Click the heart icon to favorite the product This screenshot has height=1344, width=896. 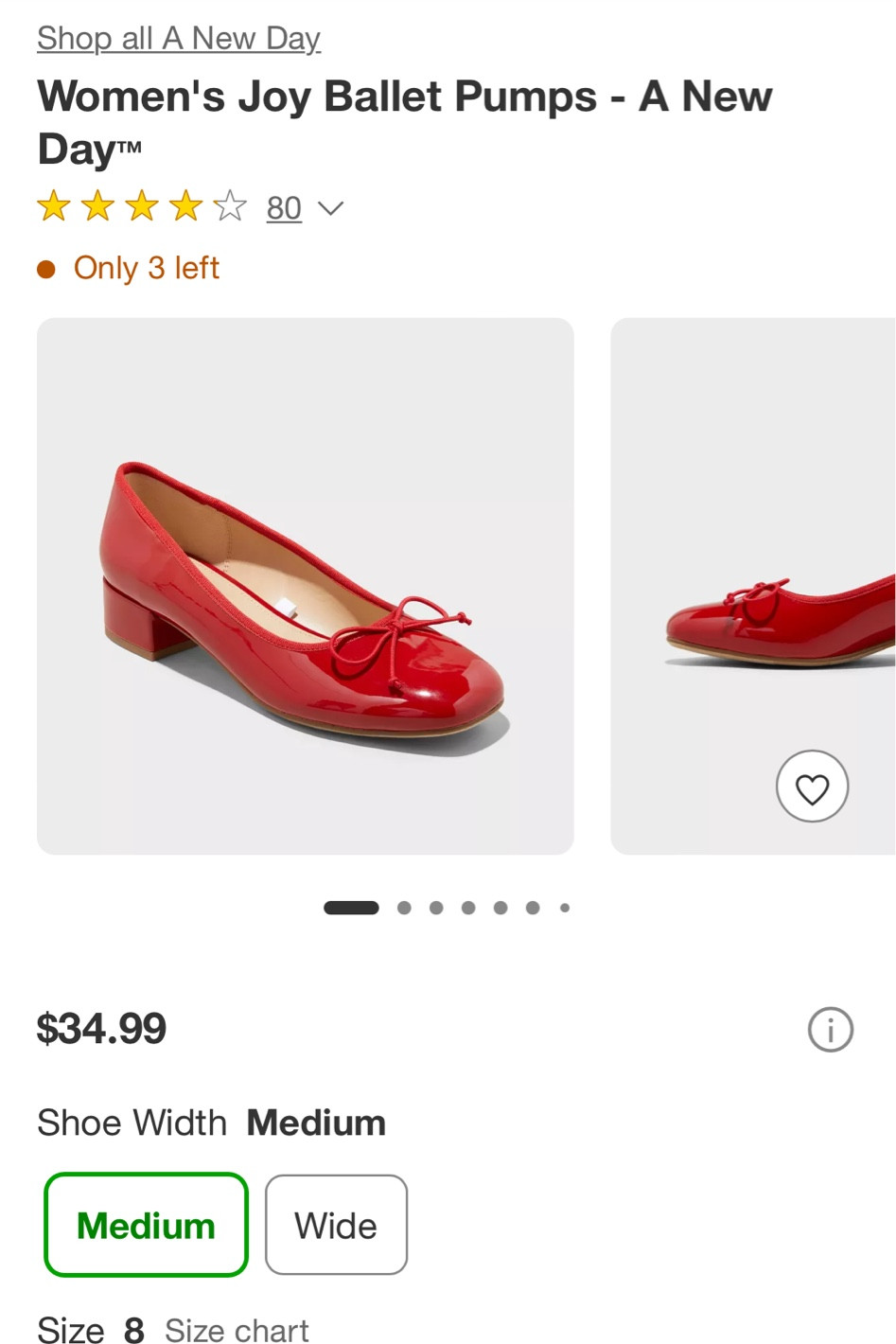click(812, 786)
